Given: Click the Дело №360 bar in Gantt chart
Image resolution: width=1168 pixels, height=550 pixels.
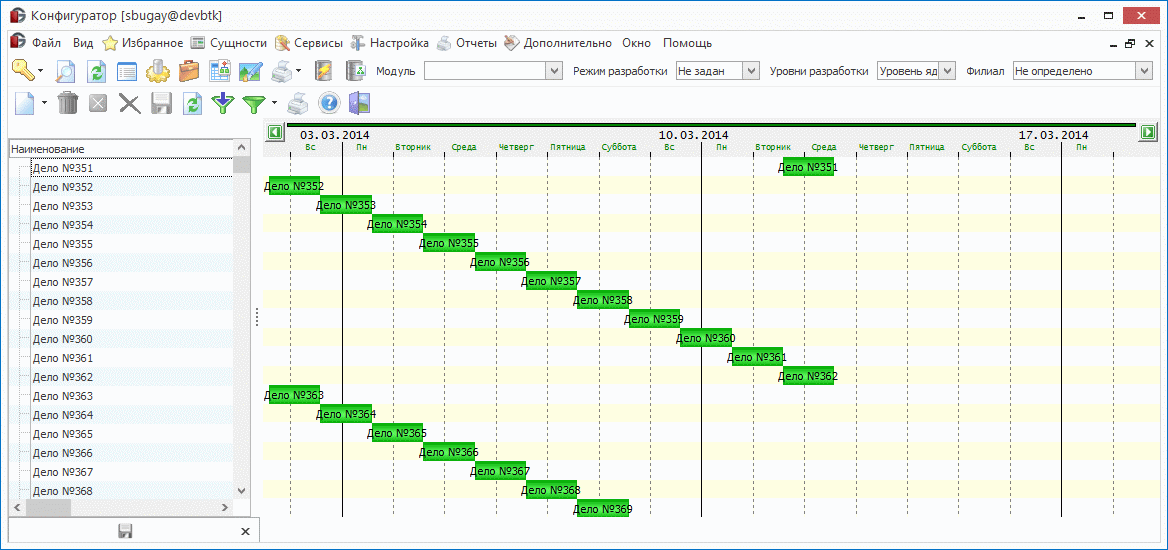Looking at the screenshot, I should point(706,338).
